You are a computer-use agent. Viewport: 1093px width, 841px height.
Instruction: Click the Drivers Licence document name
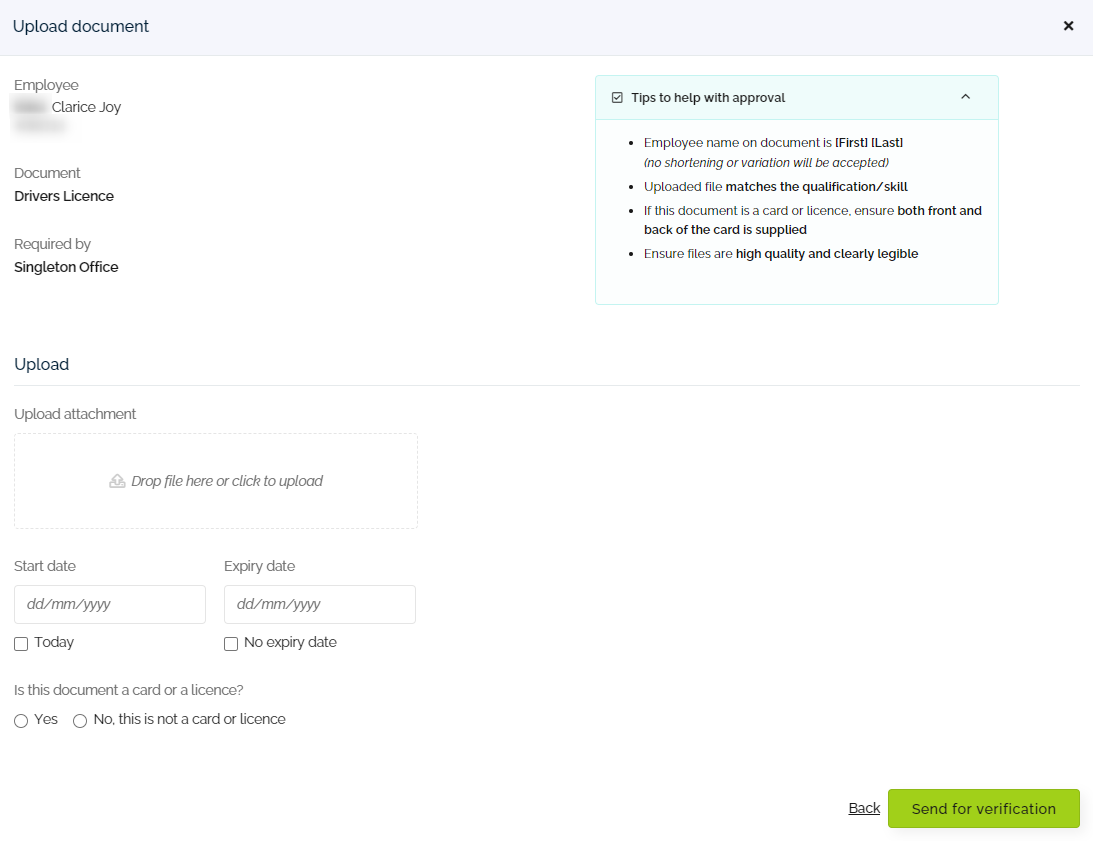click(64, 196)
